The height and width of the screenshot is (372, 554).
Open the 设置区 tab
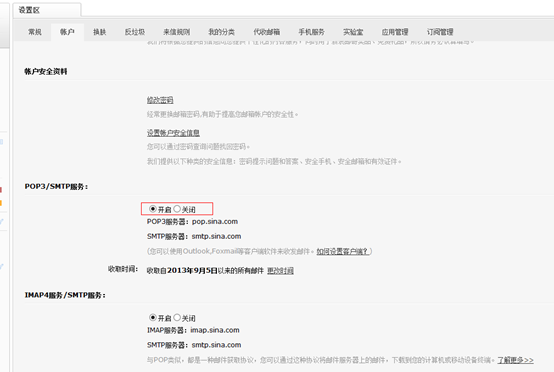(x=47, y=10)
